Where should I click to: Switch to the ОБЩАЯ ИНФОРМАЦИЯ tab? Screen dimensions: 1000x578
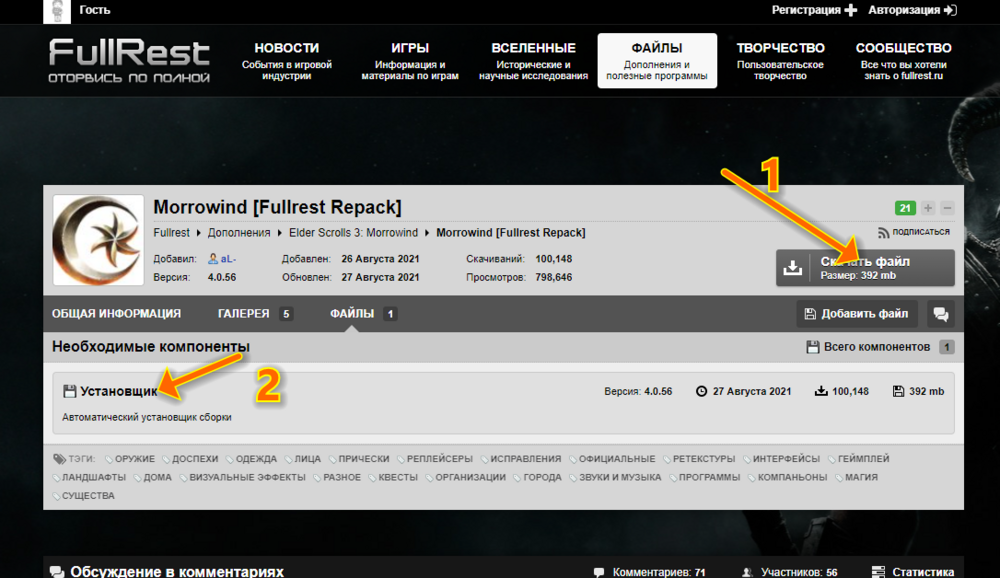click(117, 314)
